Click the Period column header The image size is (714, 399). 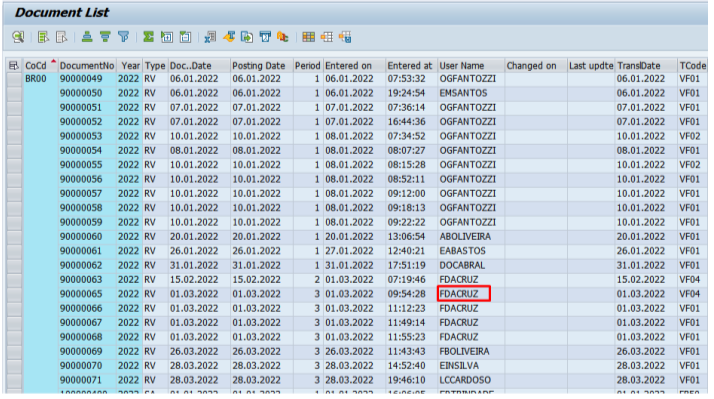coord(307,66)
